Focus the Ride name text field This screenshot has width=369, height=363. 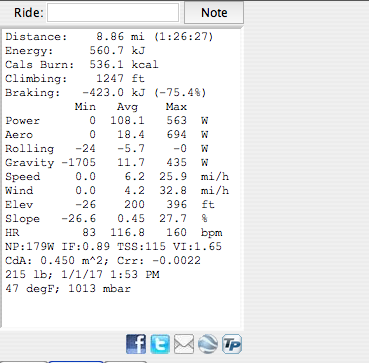pos(113,13)
